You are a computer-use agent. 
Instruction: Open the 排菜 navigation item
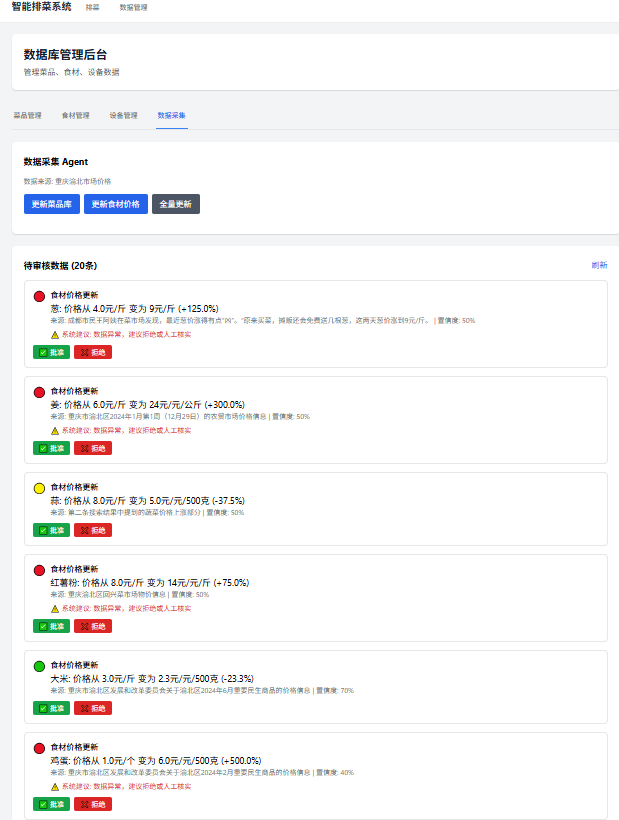pyautogui.click(x=93, y=7)
